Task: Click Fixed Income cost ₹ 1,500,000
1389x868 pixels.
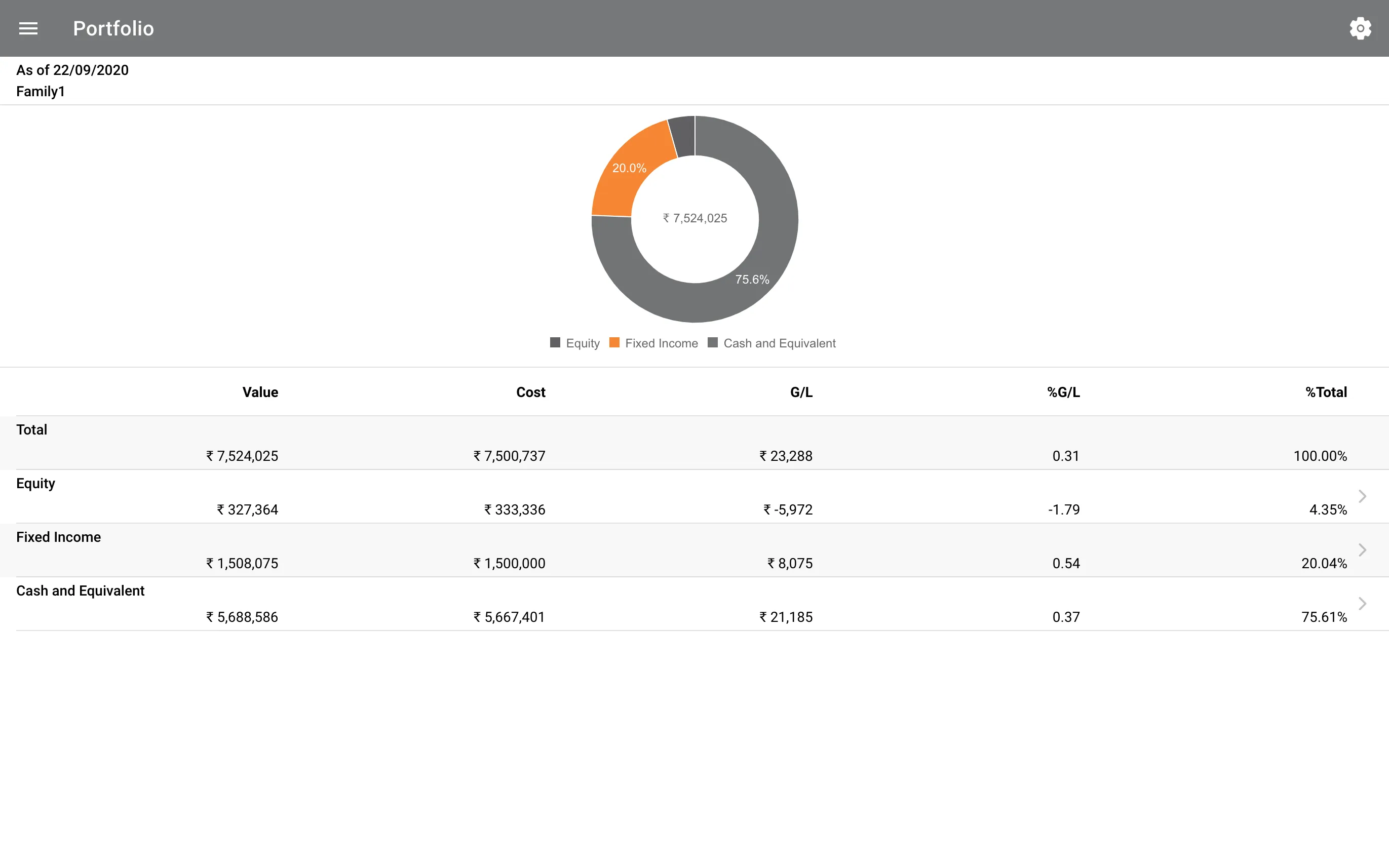Action: 509,563
